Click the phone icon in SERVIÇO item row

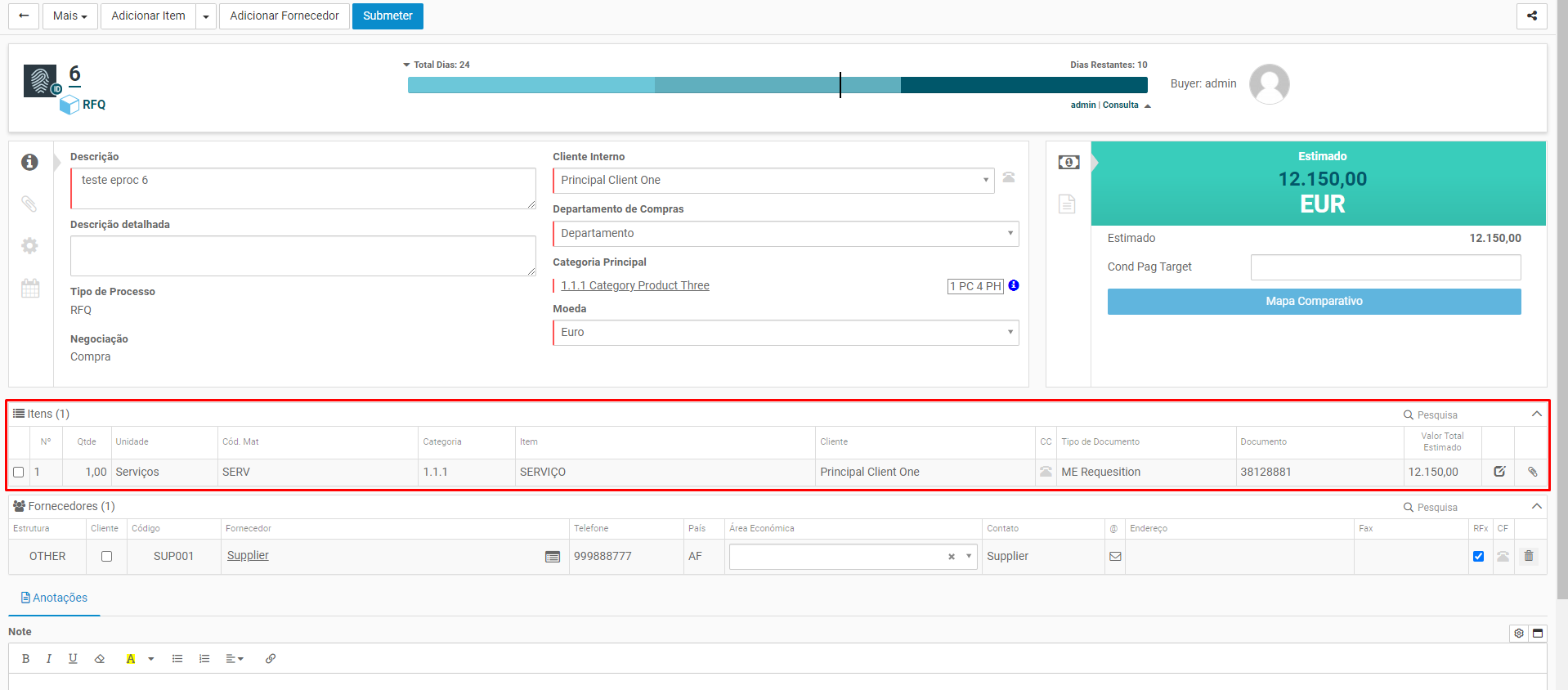tap(1046, 472)
